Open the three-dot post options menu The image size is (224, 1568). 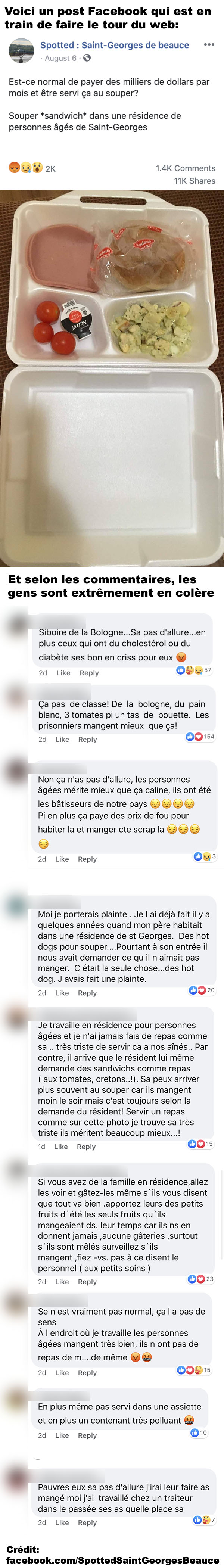pos(209,45)
